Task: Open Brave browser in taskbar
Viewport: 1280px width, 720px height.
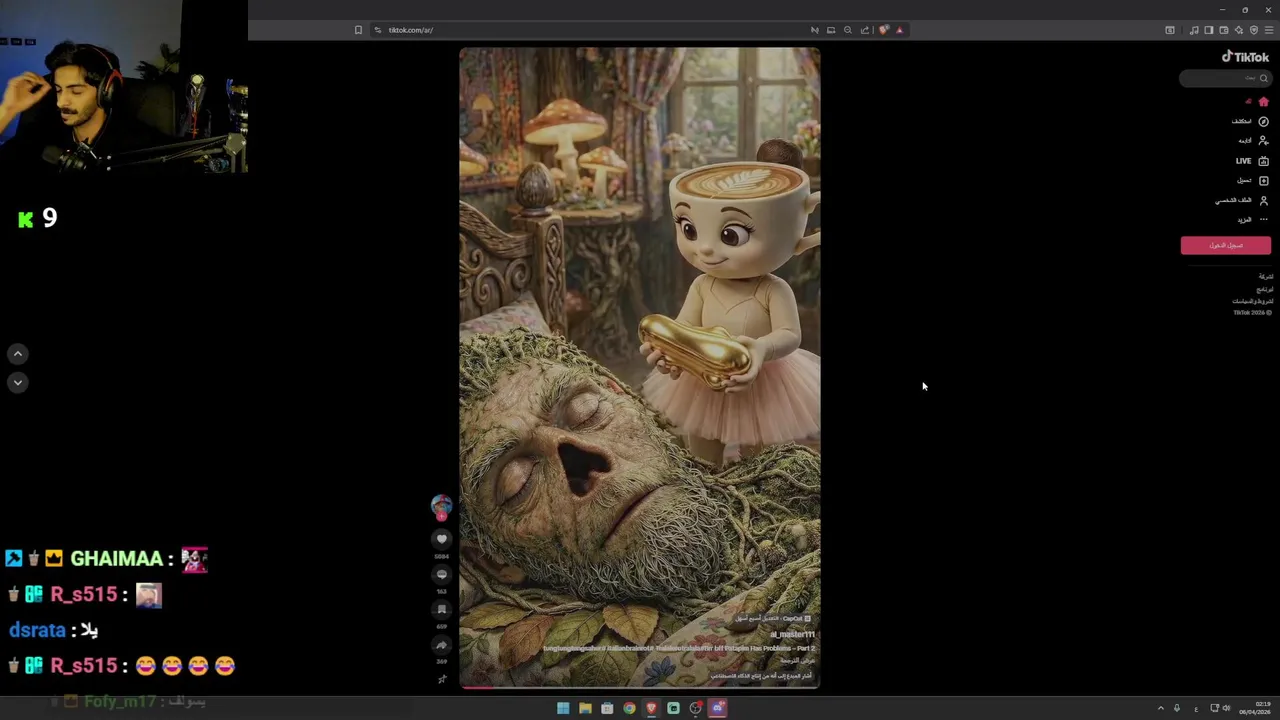Action: (651, 708)
